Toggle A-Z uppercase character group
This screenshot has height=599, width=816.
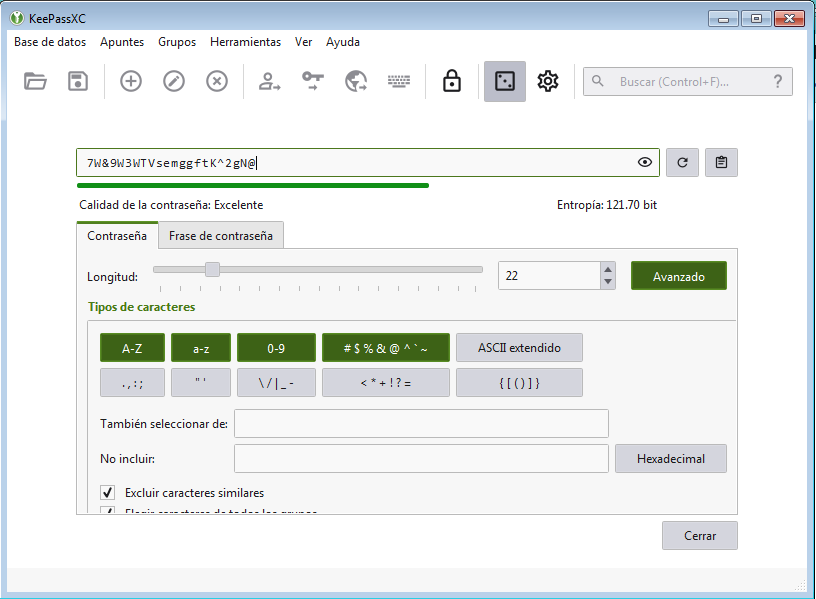pos(132,348)
